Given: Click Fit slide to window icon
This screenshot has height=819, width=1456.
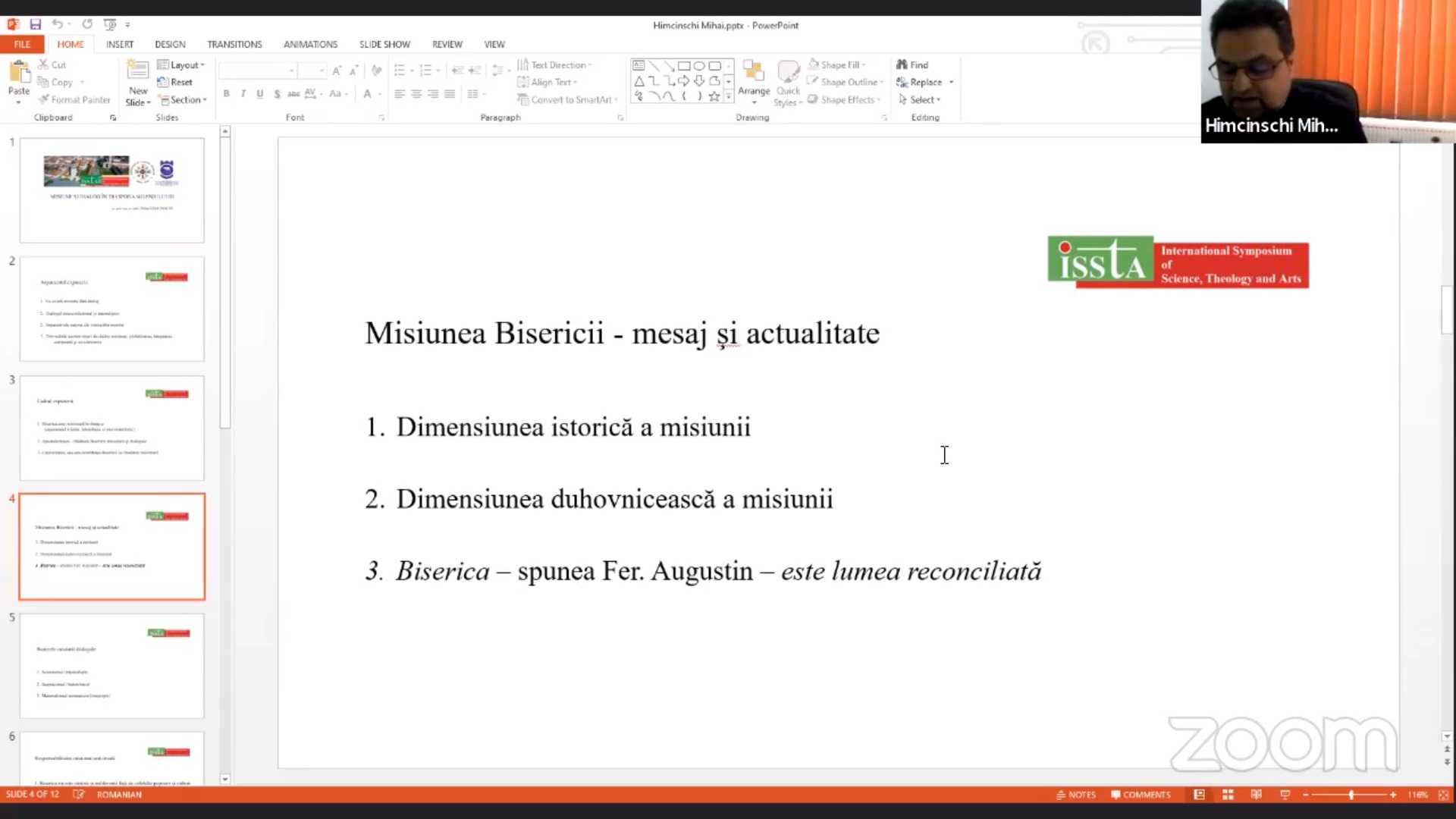Looking at the screenshot, I should point(1443,794).
